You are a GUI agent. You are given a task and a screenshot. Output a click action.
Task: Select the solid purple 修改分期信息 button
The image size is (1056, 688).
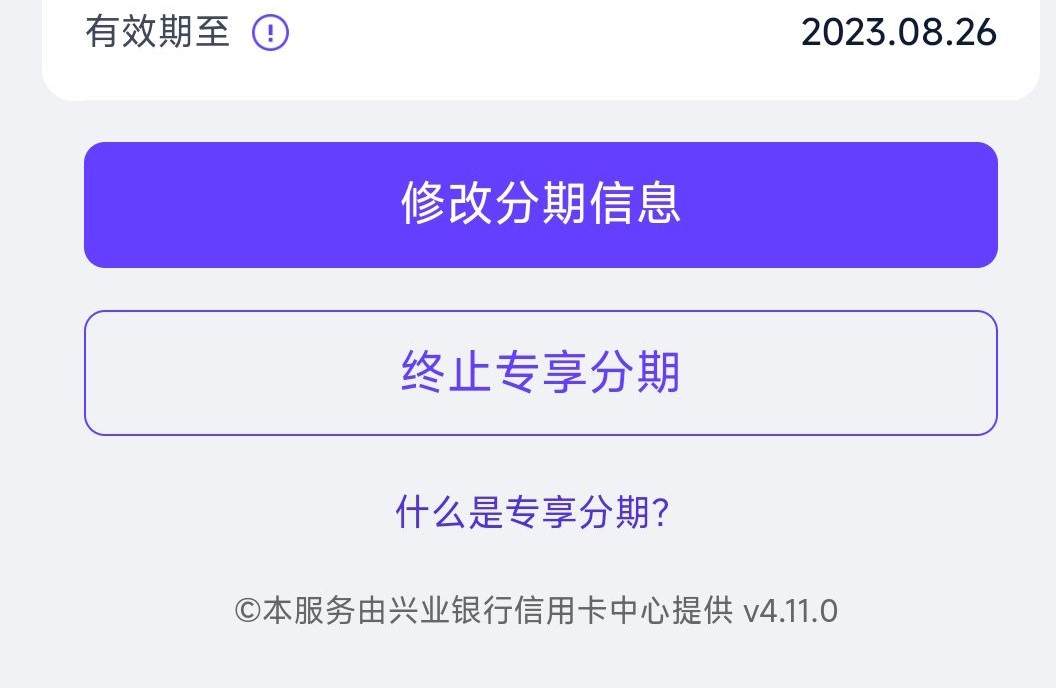point(541,205)
